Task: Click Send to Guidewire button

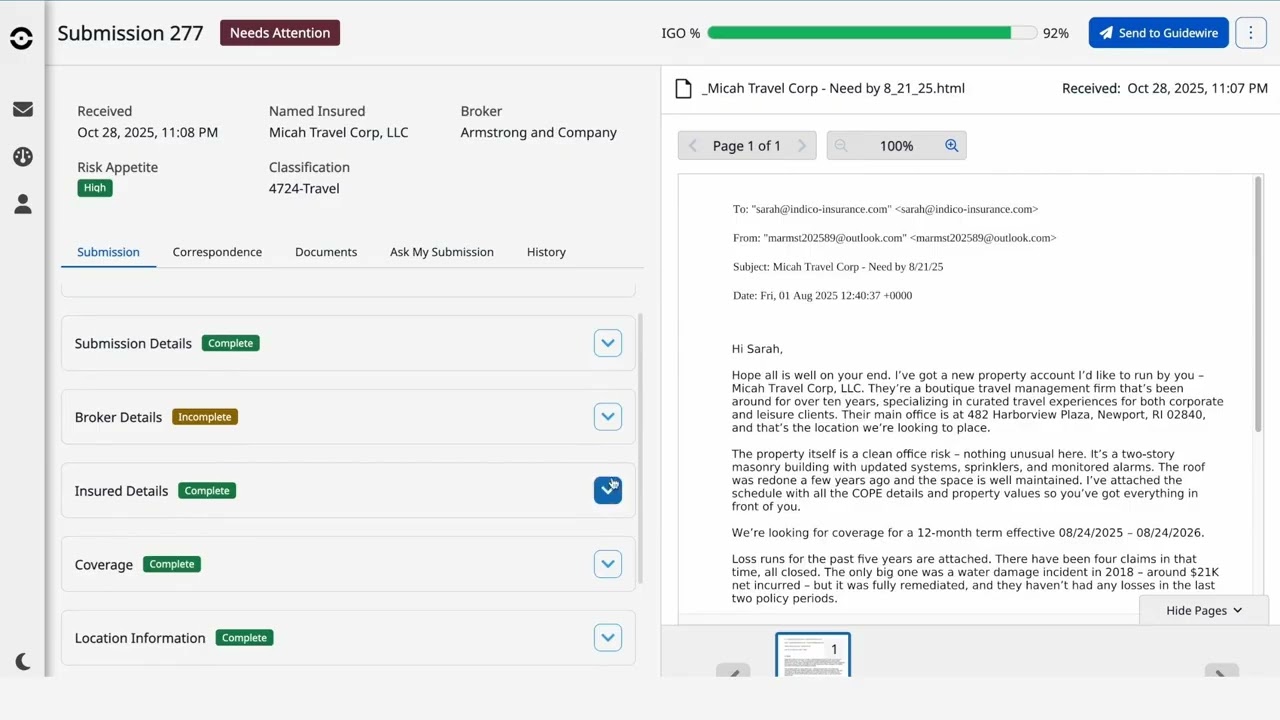Action: pyautogui.click(x=1159, y=33)
